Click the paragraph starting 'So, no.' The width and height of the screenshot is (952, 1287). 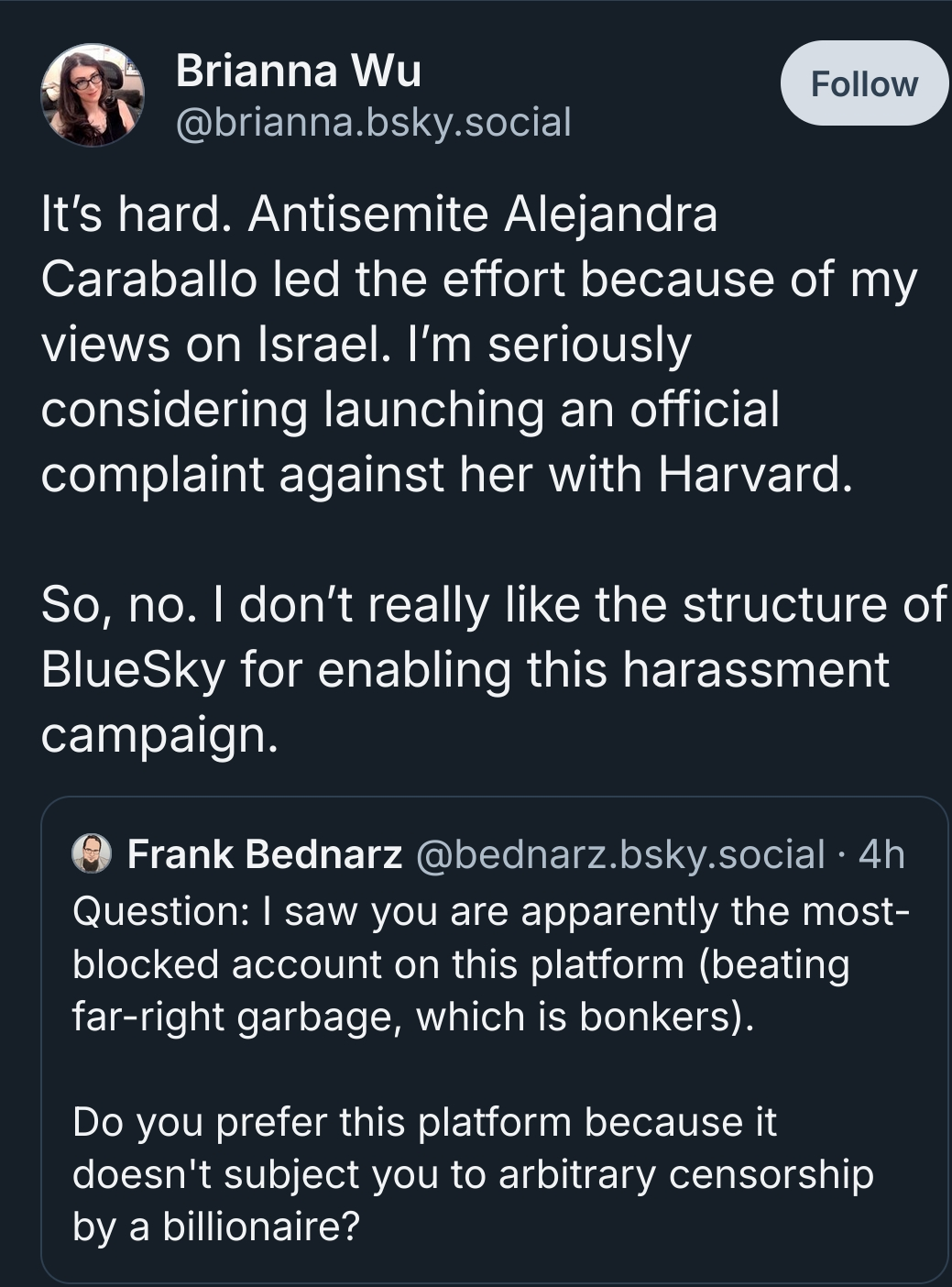pos(493,670)
